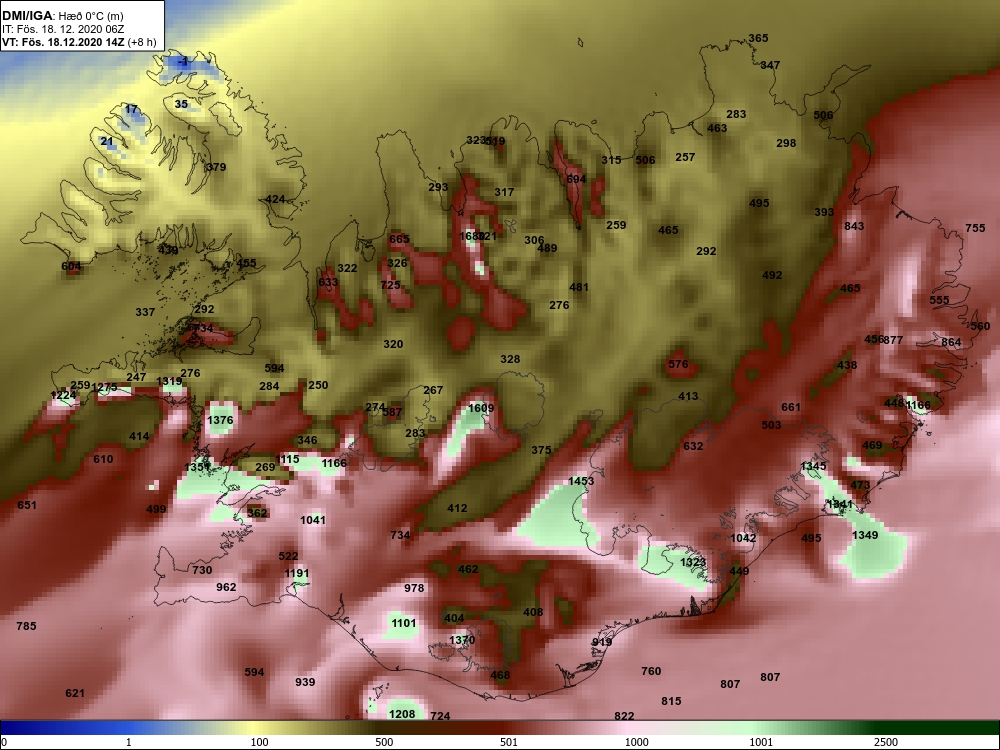The image size is (1000, 750).
Task: Click the map value '1370' in the south
Action: click(462, 640)
